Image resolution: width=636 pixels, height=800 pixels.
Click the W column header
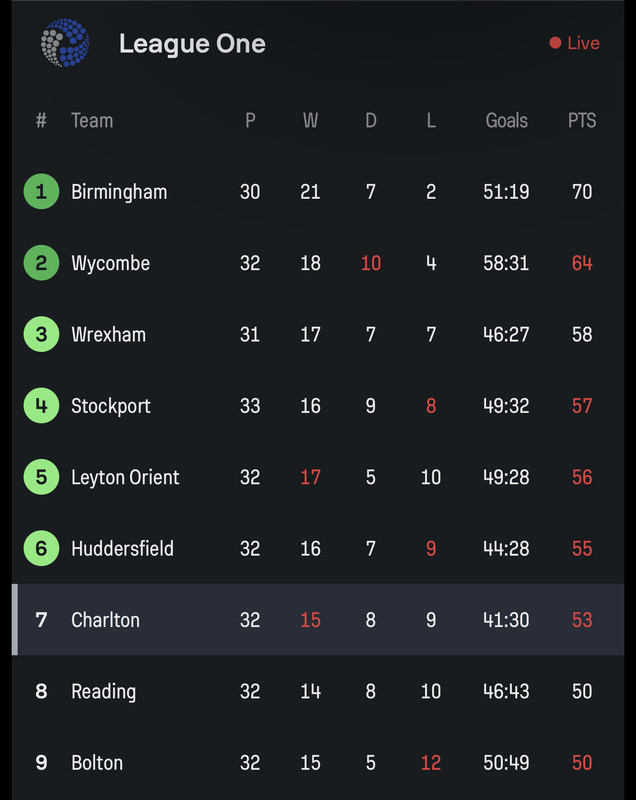pyautogui.click(x=310, y=121)
